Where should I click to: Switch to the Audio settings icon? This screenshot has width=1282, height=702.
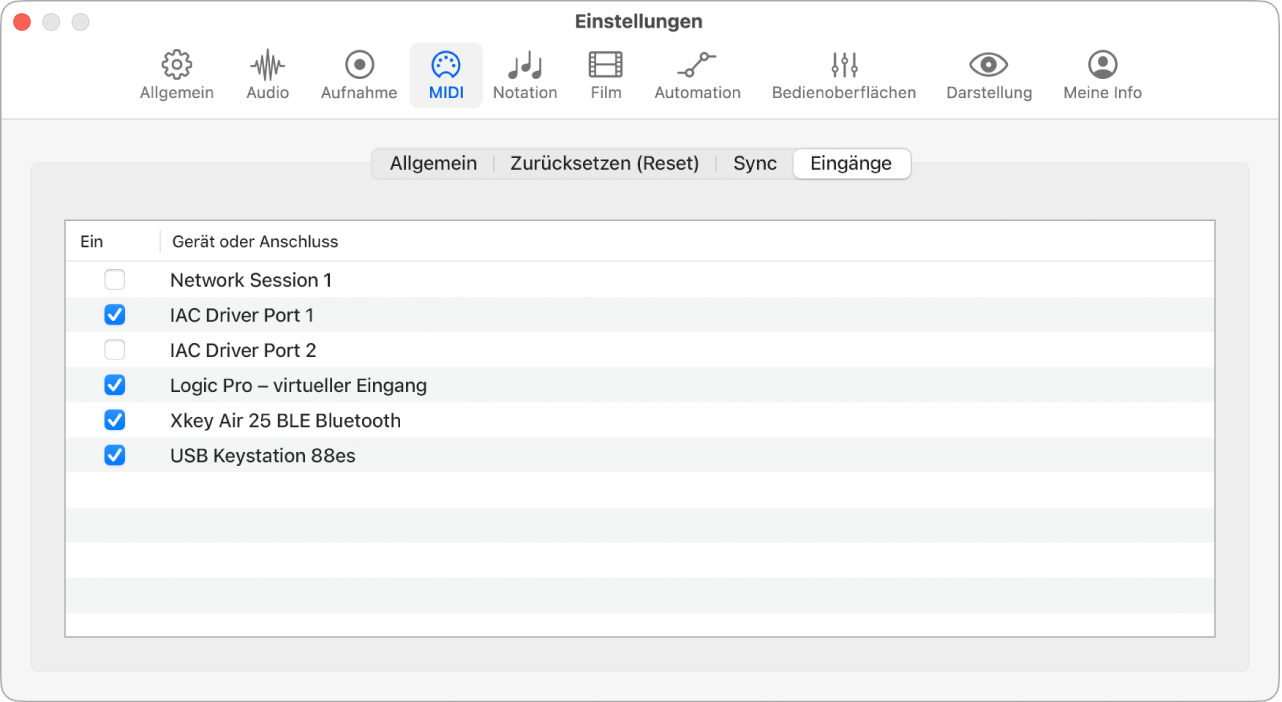click(x=266, y=74)
